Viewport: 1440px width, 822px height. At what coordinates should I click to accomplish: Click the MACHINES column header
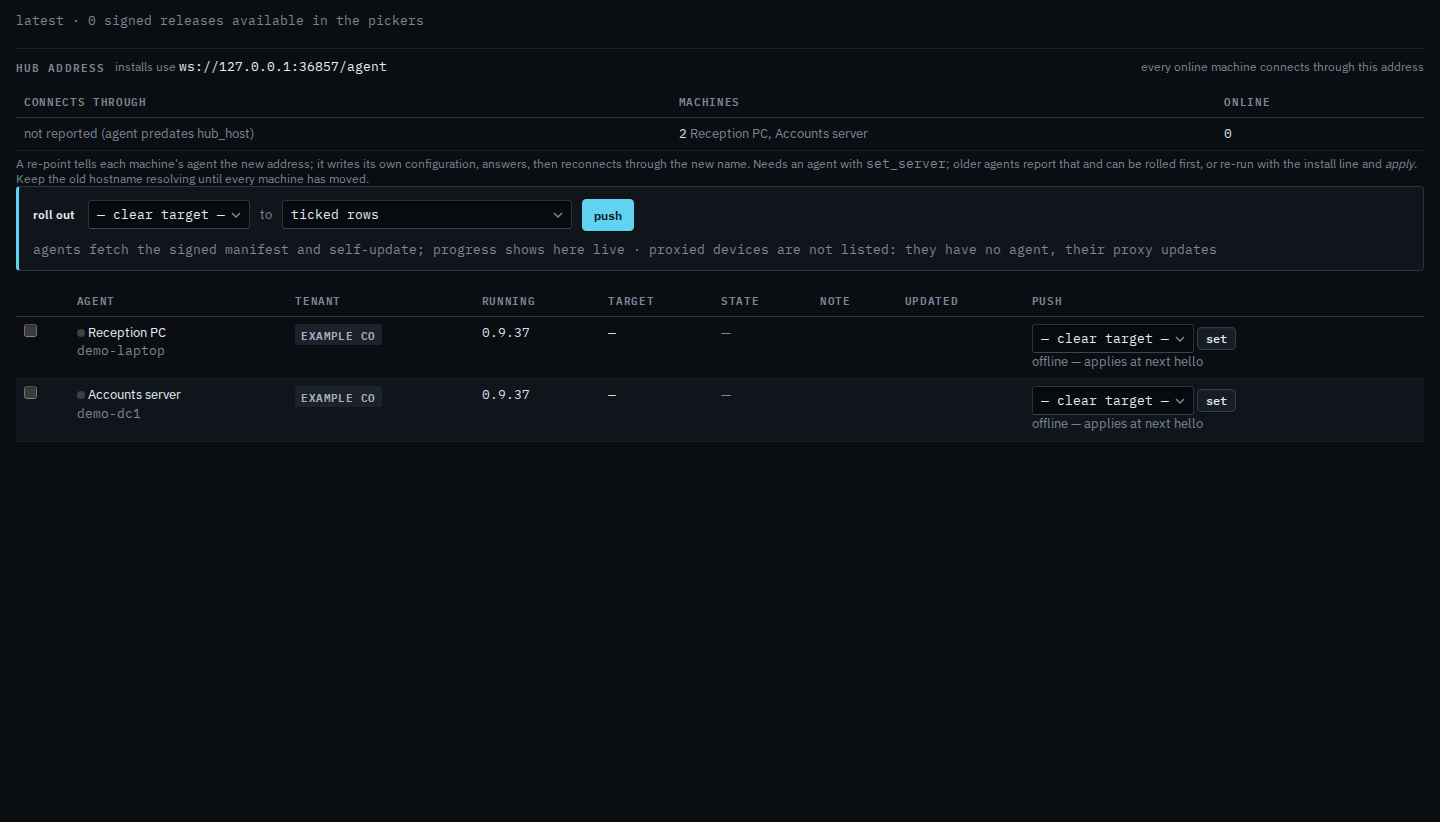709,102
